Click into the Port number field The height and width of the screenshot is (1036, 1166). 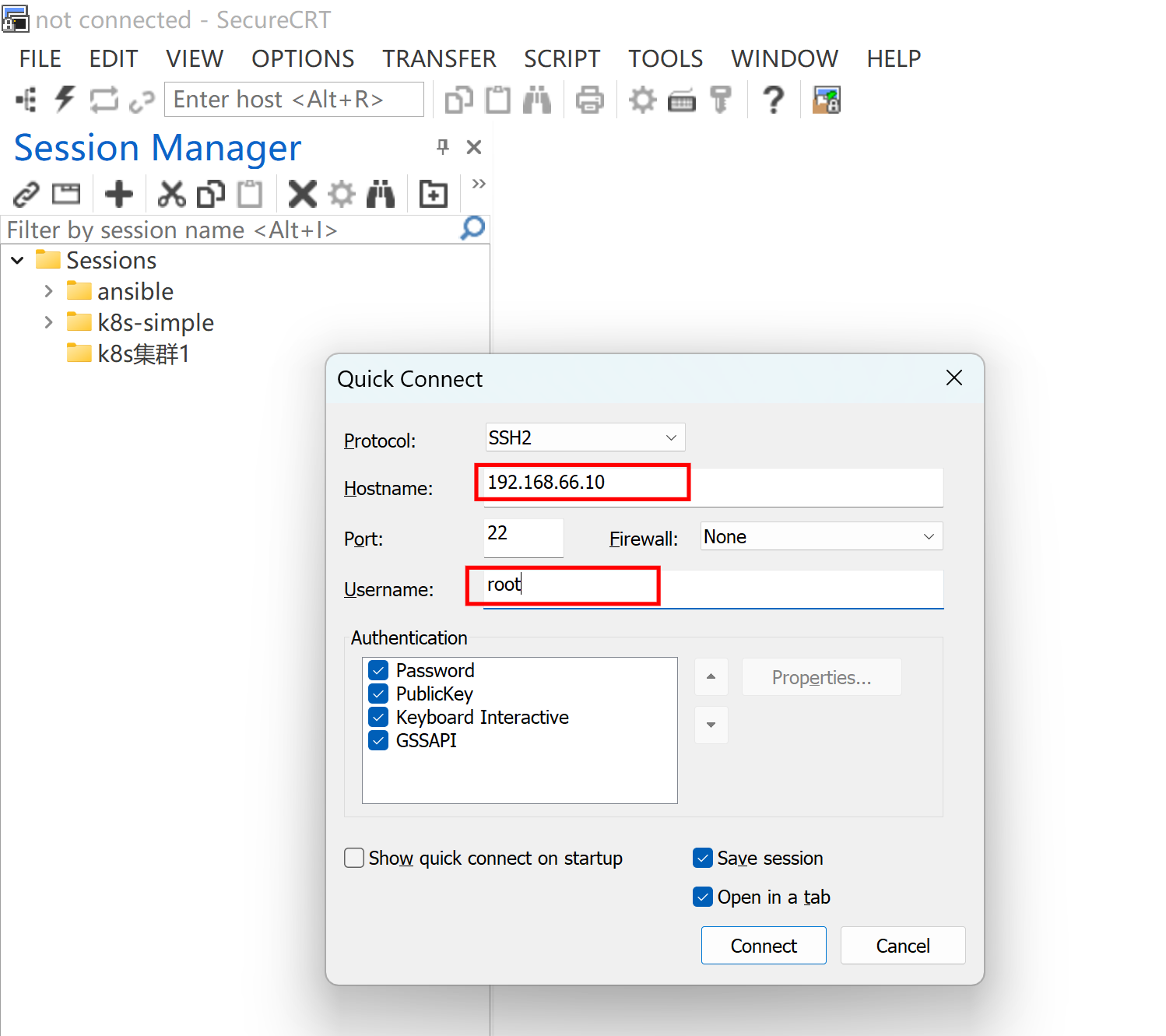click(x=523, y=537)
